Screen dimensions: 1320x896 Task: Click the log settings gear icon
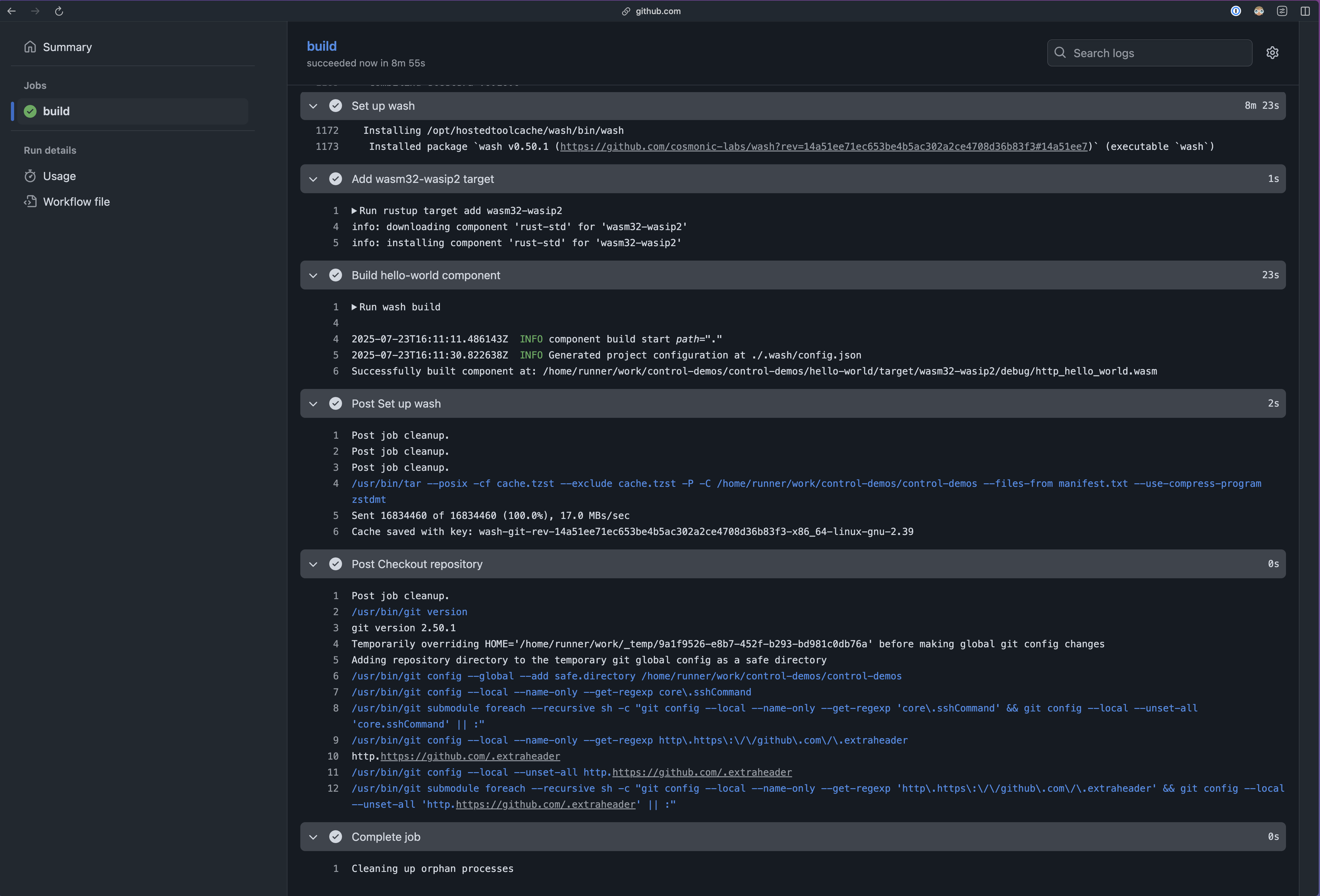pyautogui.click(x=1272, y=53)
